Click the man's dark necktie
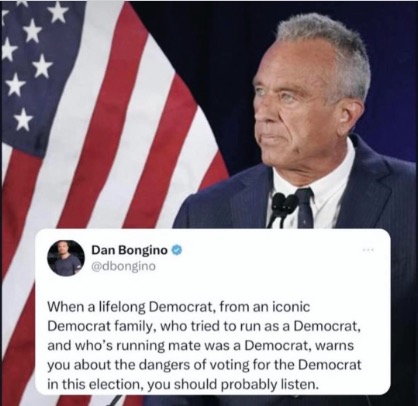The width and height of the screenshot is (418, 406). coord(305,208)
